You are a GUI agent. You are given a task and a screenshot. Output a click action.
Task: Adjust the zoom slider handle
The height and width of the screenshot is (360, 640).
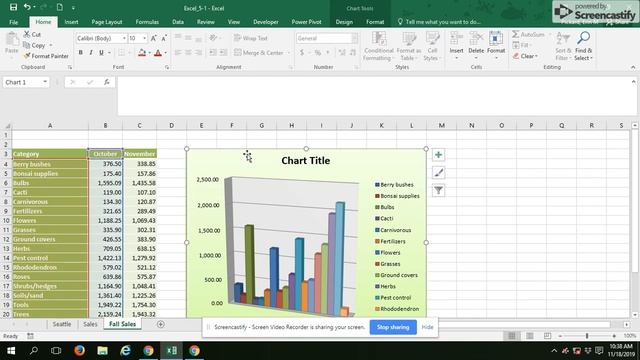click(587, 336)
